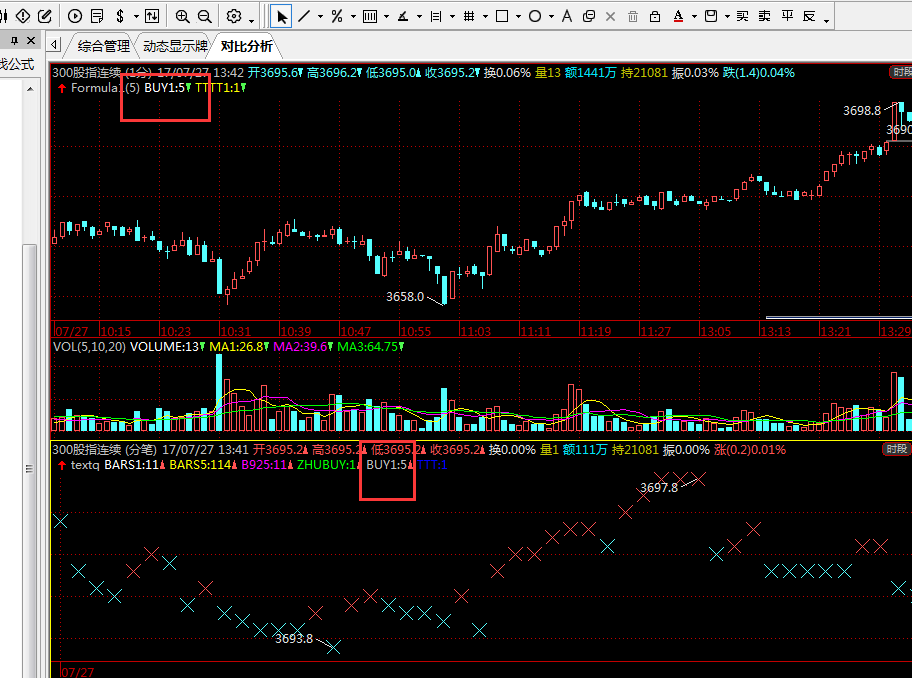Select the text annotation A tool
The image size is (912, 678).
(567, 16)
